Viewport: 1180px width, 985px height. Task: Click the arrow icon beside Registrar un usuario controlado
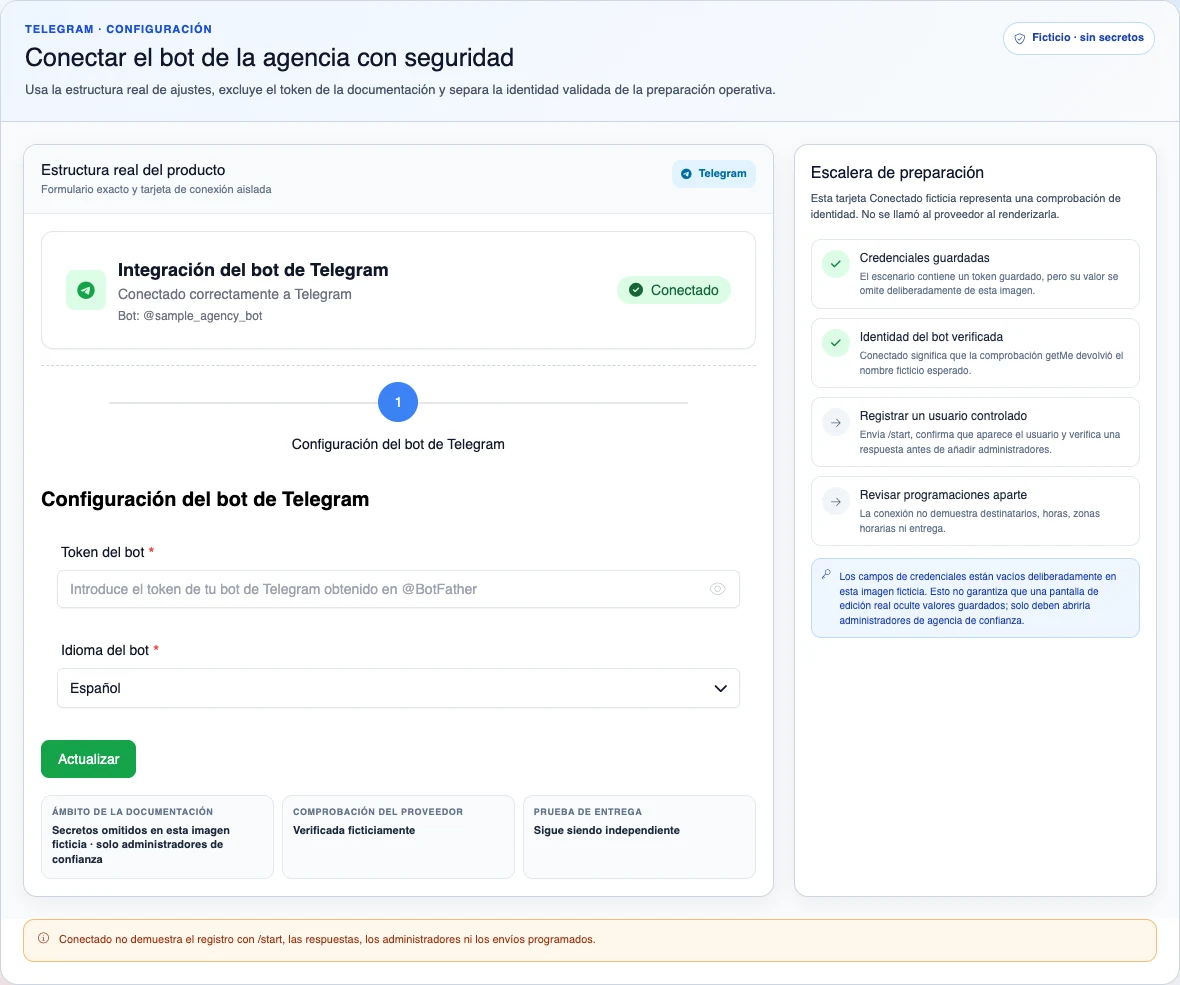click(835, 423)
